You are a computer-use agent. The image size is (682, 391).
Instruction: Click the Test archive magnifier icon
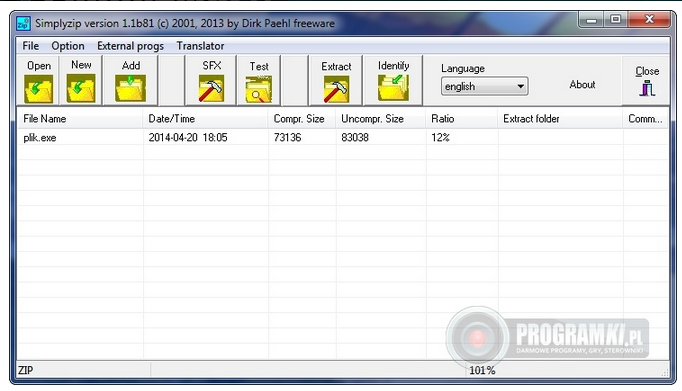coord(259,90)
